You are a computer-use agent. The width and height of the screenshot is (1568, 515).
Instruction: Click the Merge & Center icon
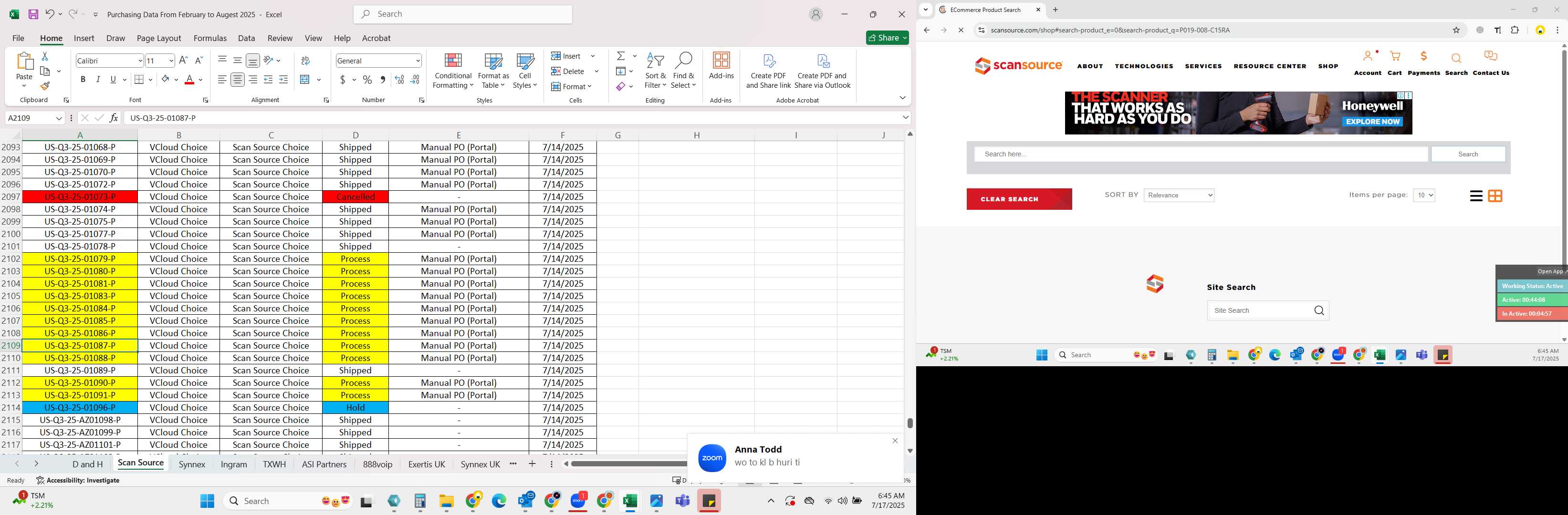pos(305,80)
